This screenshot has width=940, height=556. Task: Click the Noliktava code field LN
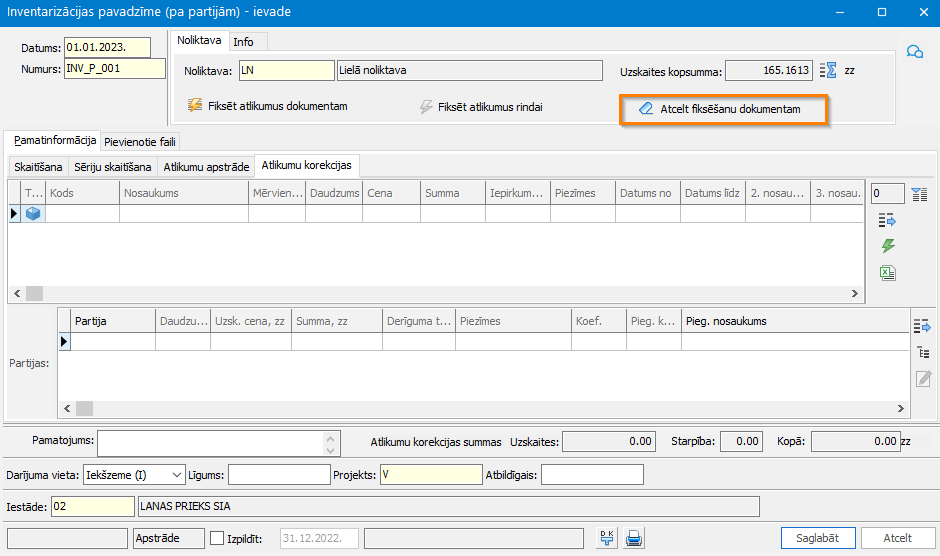(287, 70)
